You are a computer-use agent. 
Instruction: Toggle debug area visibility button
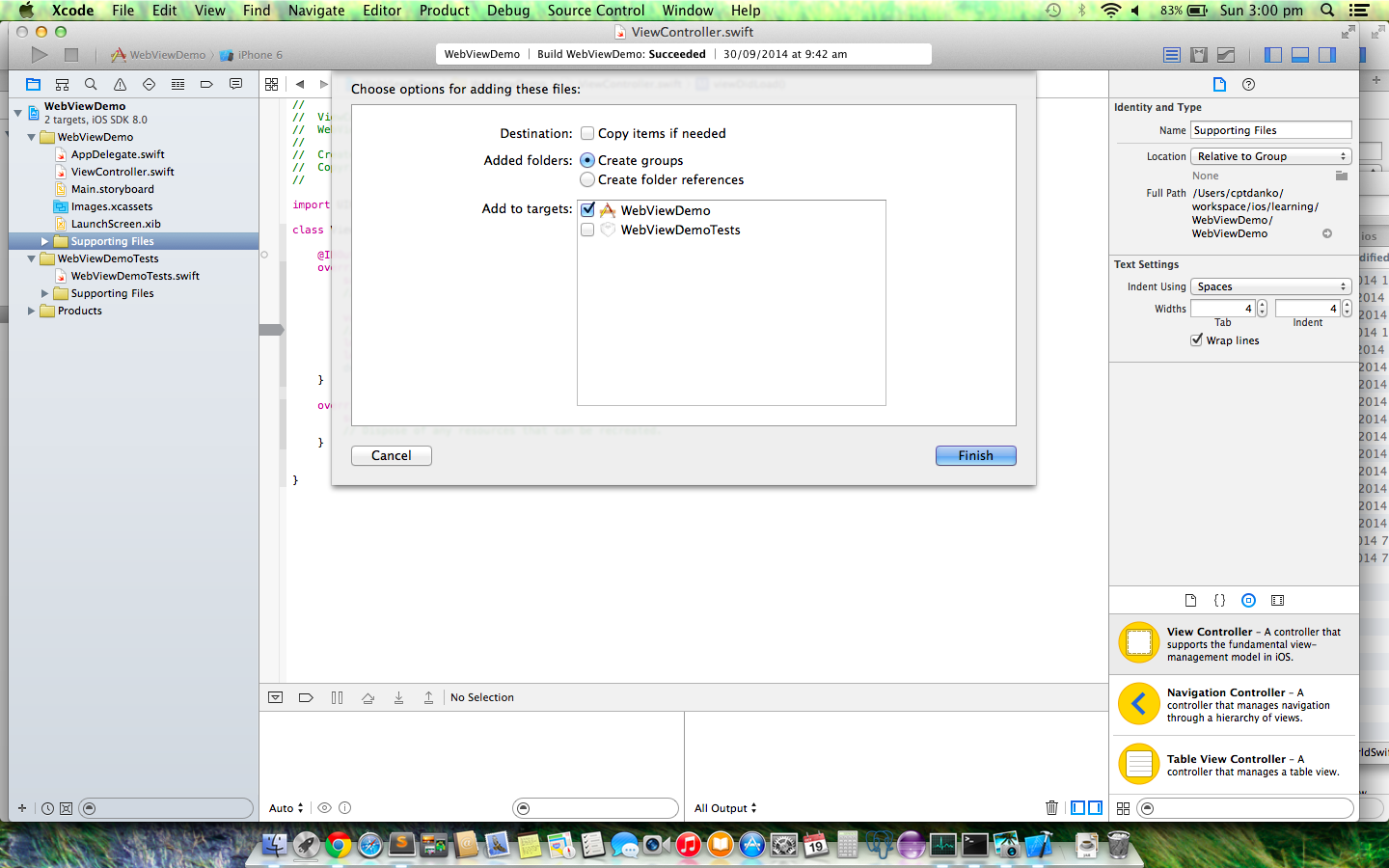click(275, 697)
